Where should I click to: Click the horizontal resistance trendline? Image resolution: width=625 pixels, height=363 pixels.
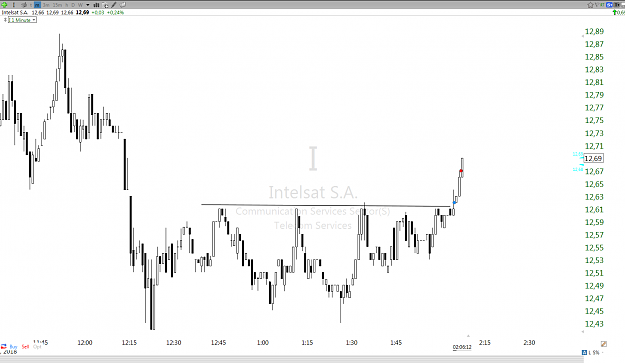tap(326, 206)
